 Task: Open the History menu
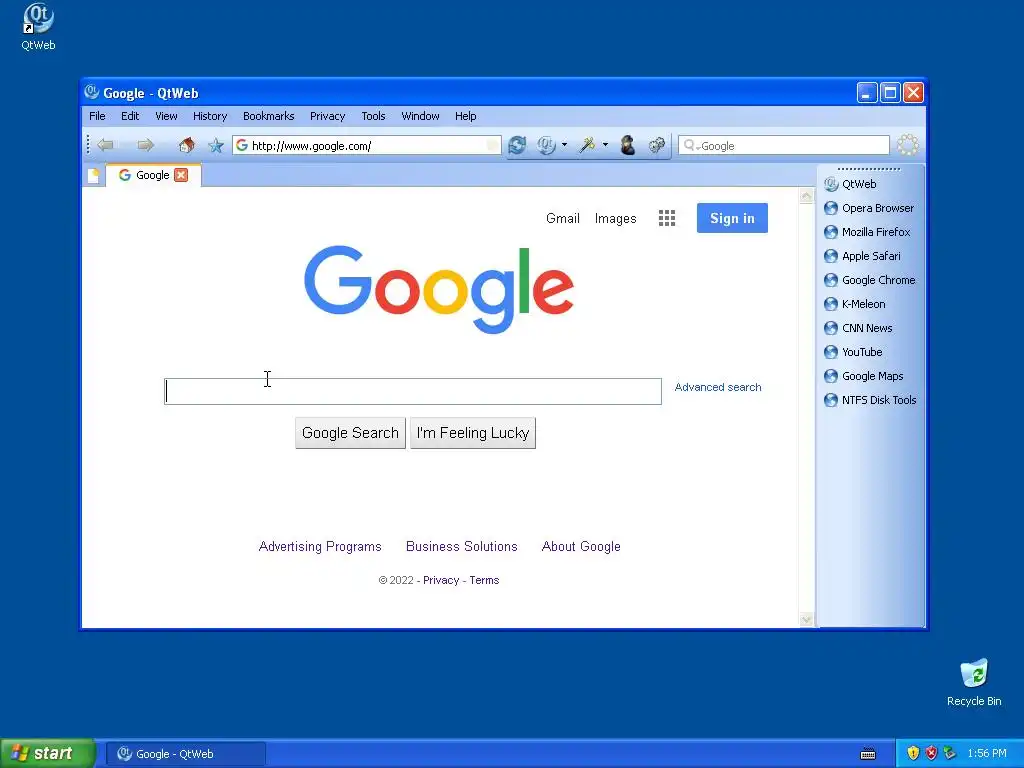tap(210, 116)
